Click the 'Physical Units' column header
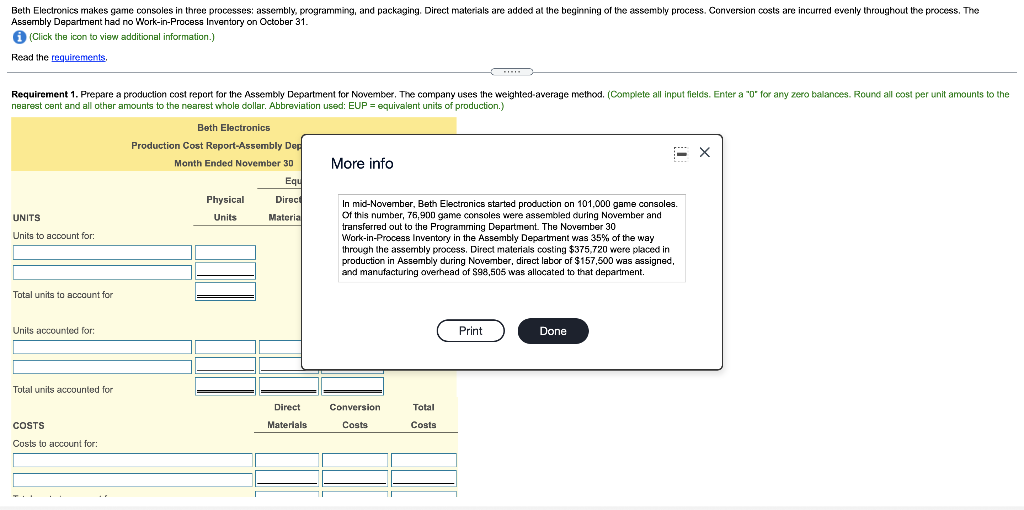 (225, 208)
